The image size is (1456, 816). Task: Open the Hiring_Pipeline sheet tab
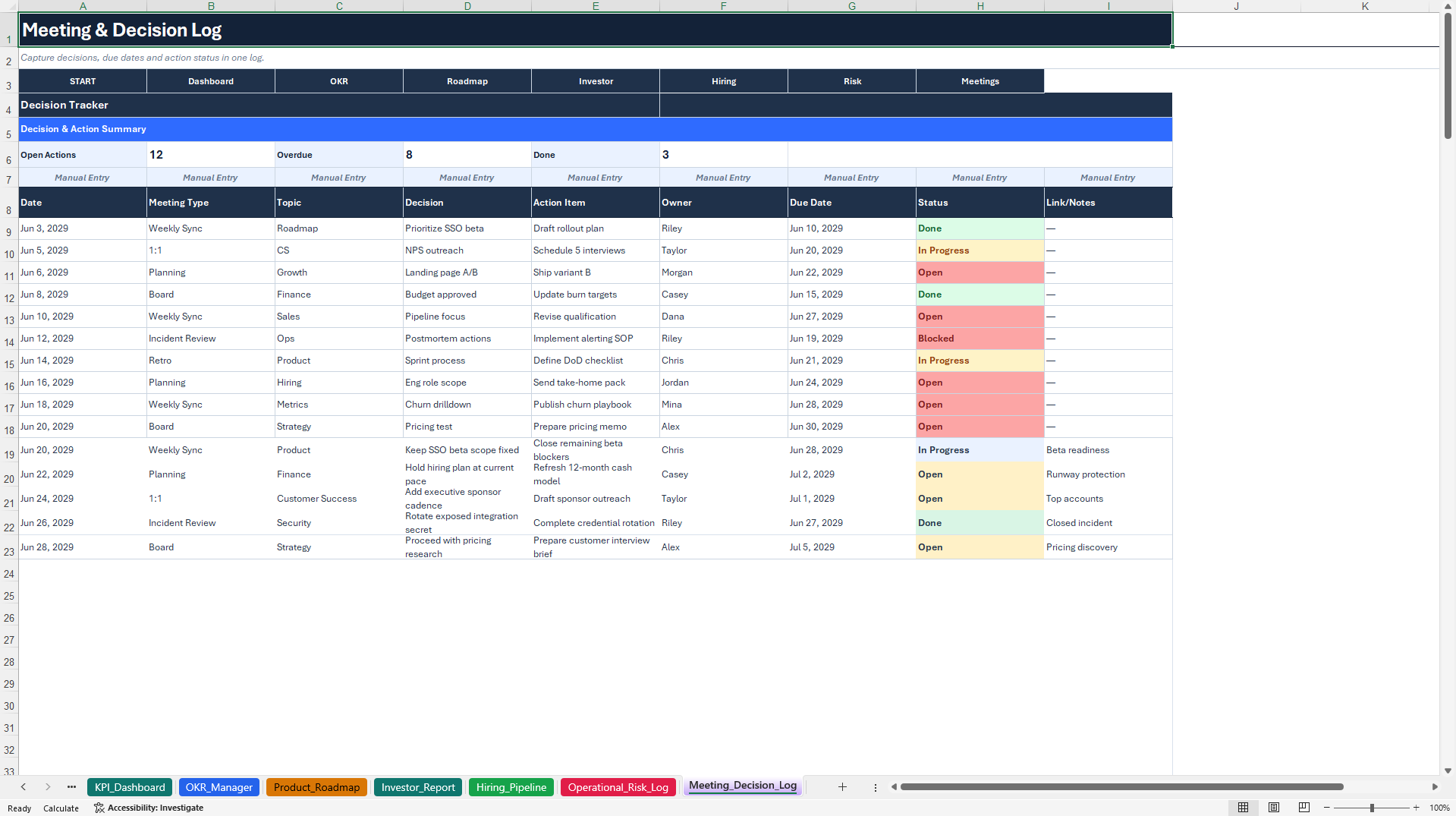[511, 787]
